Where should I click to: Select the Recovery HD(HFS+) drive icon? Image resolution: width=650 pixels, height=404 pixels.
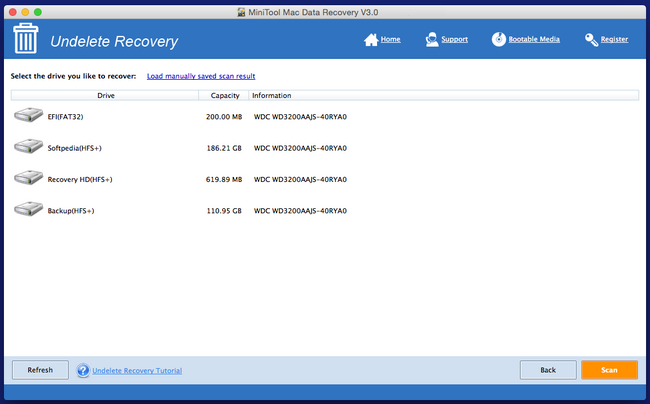coord(28,177)
